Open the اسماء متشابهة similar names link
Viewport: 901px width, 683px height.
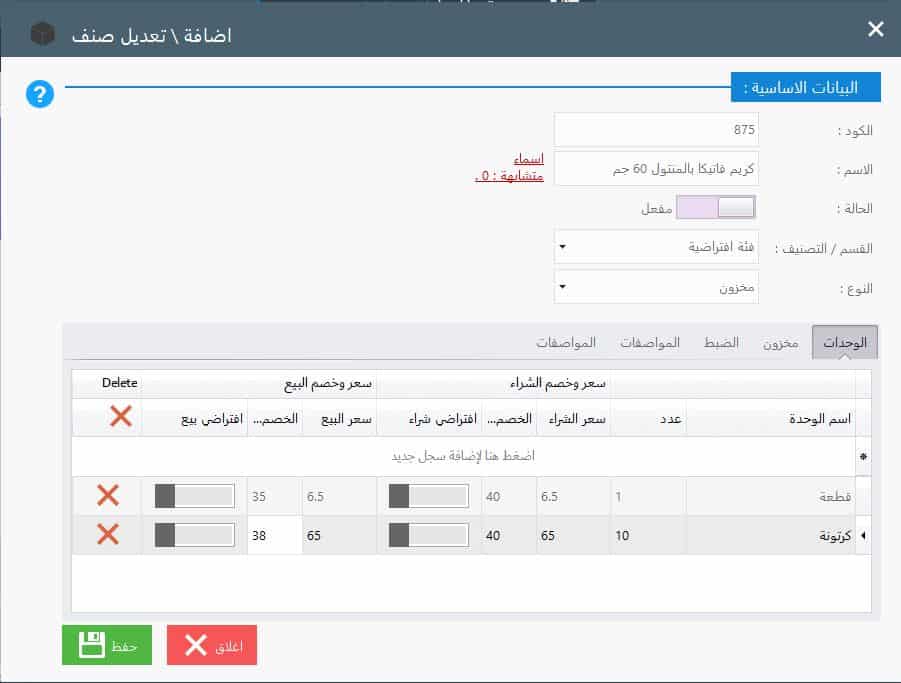coord(509,167)
